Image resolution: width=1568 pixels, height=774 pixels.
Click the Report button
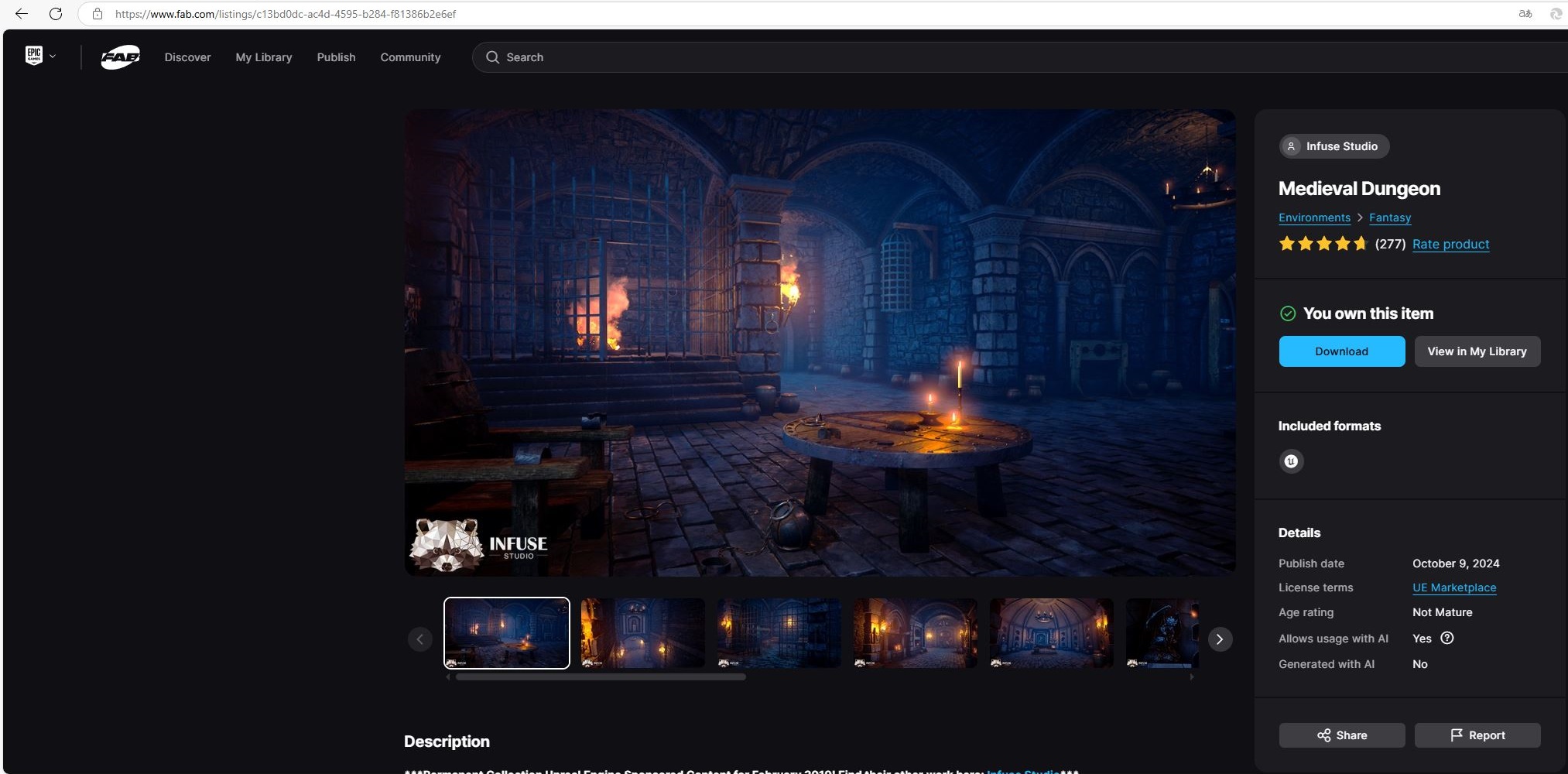[1477, 735]
